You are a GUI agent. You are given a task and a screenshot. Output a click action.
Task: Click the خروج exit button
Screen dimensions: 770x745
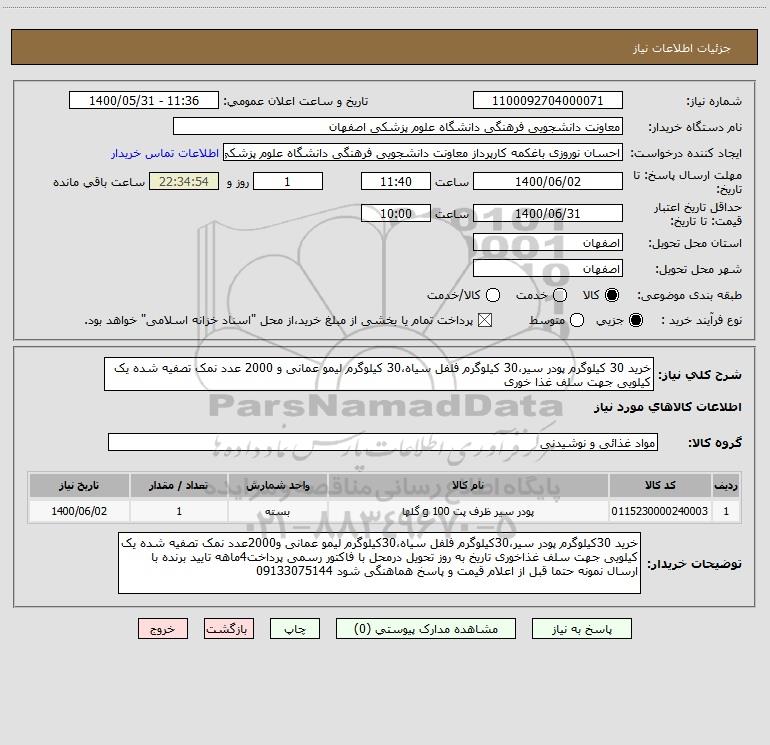click(x=163, y=629)
